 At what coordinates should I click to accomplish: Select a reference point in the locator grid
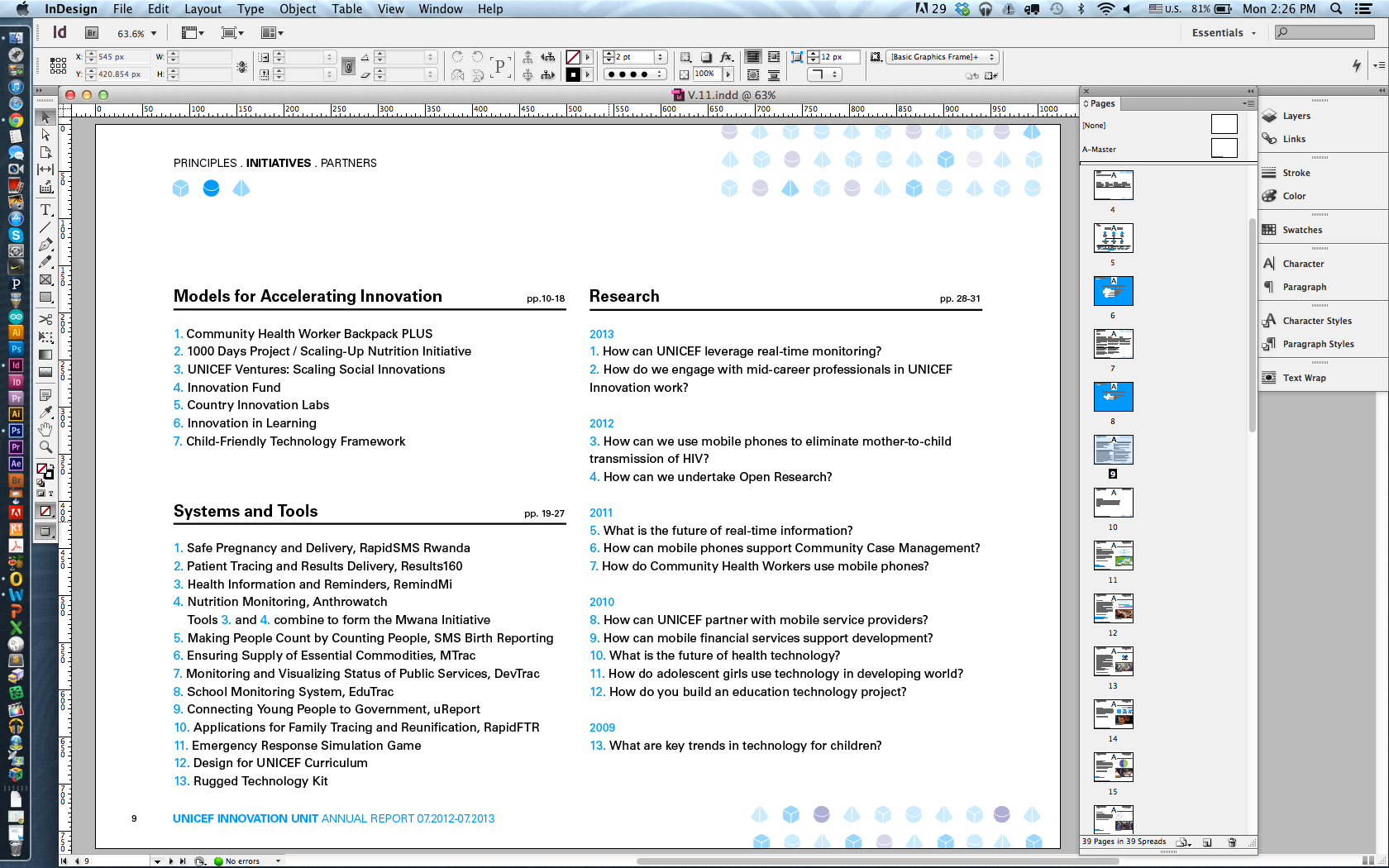[58, 65]
